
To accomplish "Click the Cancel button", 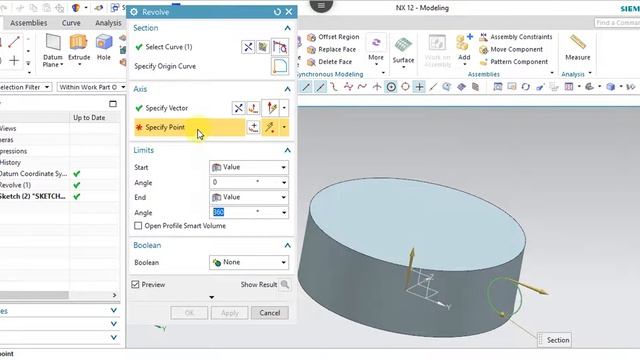I will coord(270,313).
